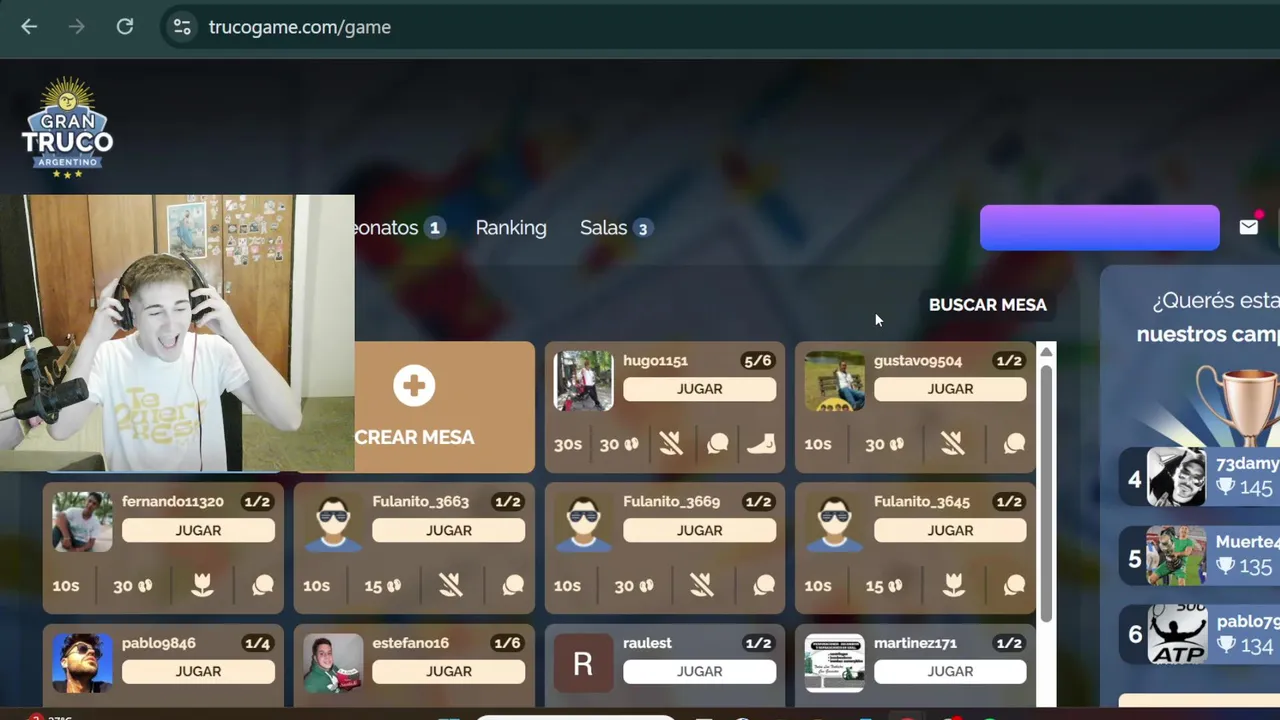Click the flor tulip icon on Fulanito_3645's table

click(x=953, y=585)
